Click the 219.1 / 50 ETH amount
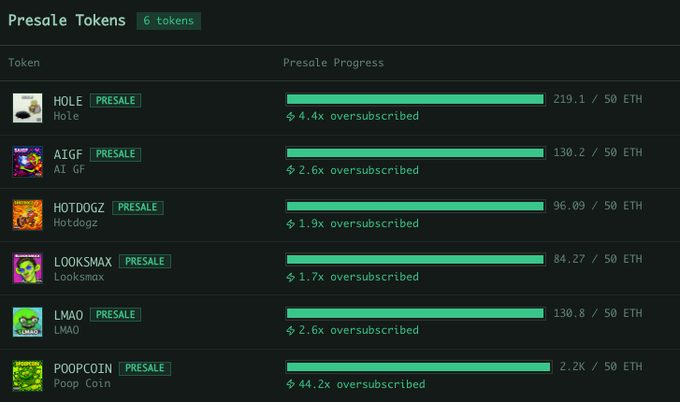This screenshot has width=680, height=402. pyautogui.click(x=597, y=99)
